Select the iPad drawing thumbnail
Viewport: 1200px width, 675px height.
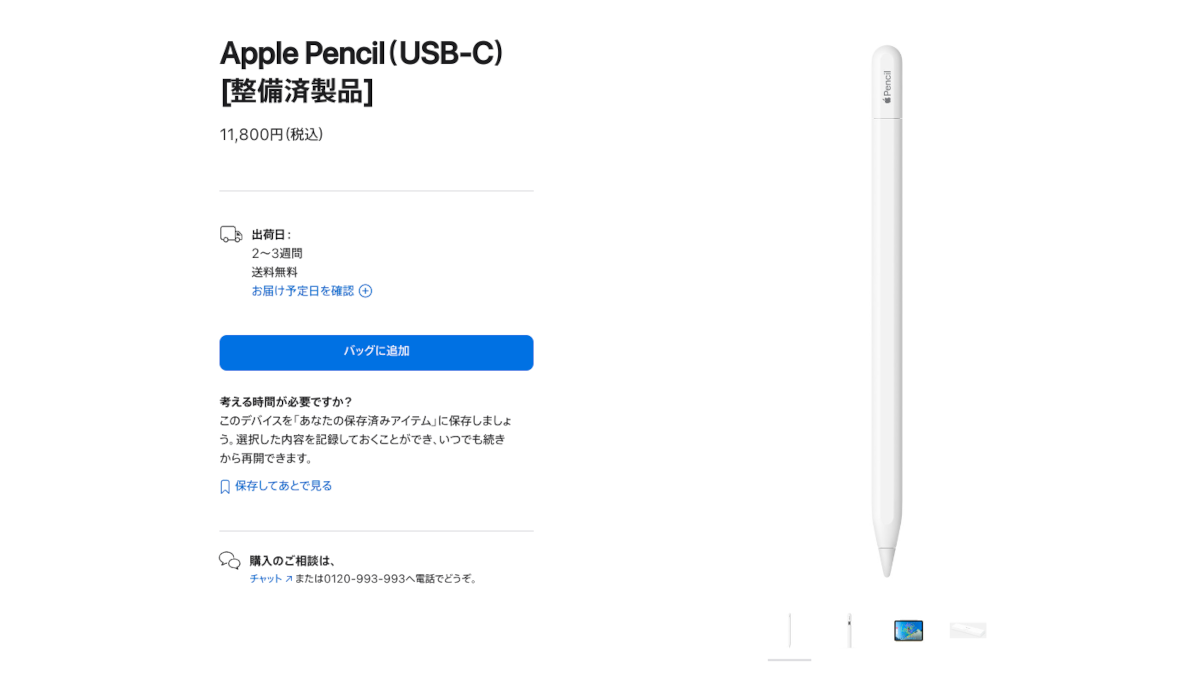click(x=908, y=629)
